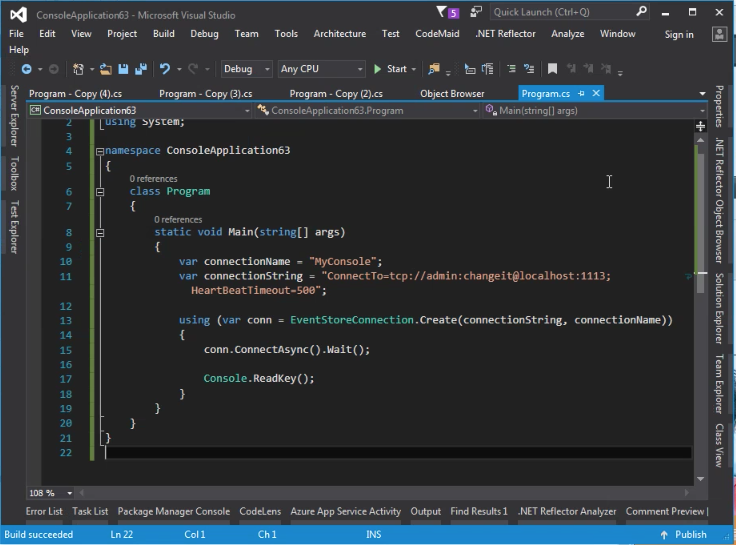736x545 pixels.
Task: Switch to the Program - Copy (2).cs tab
Action: 336,94
